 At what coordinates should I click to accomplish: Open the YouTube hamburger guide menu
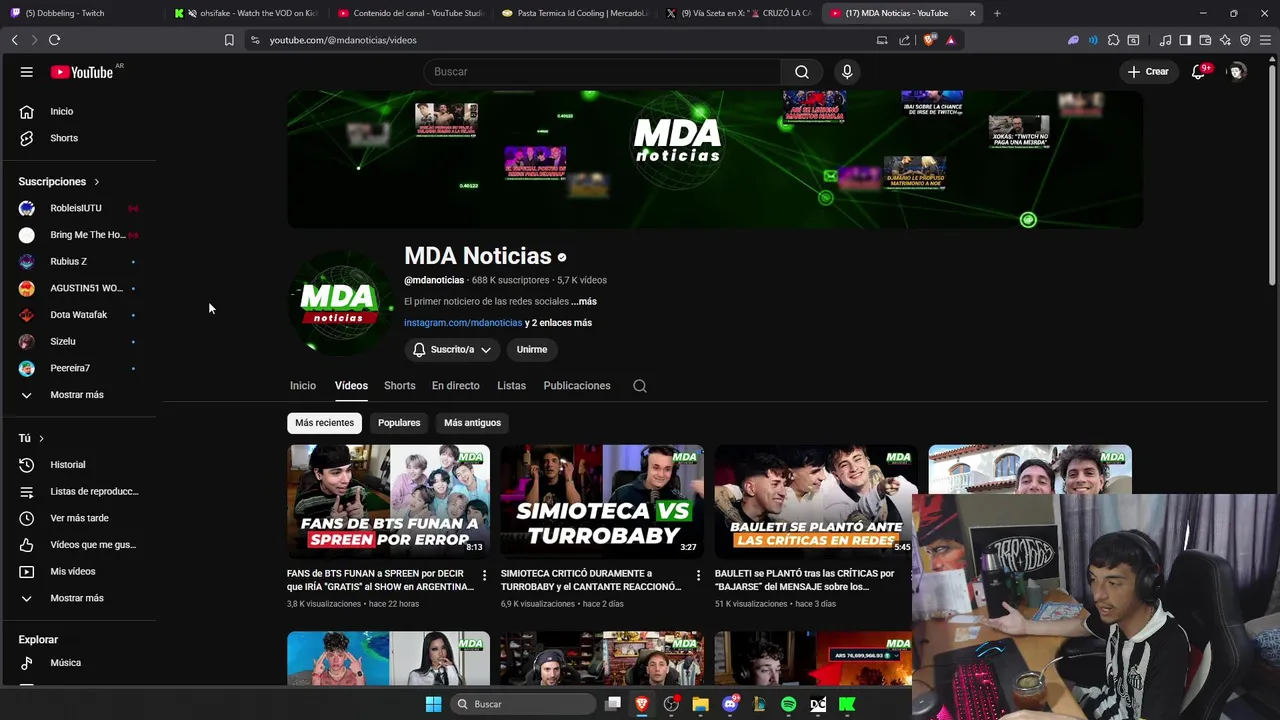point(27,72)
